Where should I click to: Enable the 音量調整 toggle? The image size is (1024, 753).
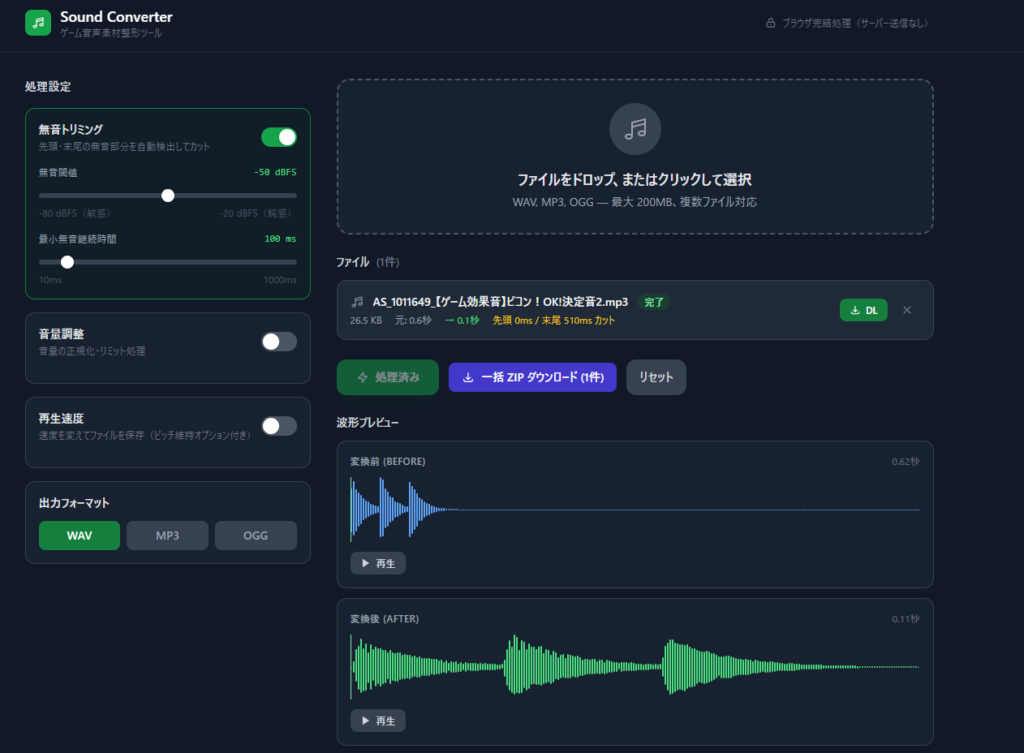[279, 341]
